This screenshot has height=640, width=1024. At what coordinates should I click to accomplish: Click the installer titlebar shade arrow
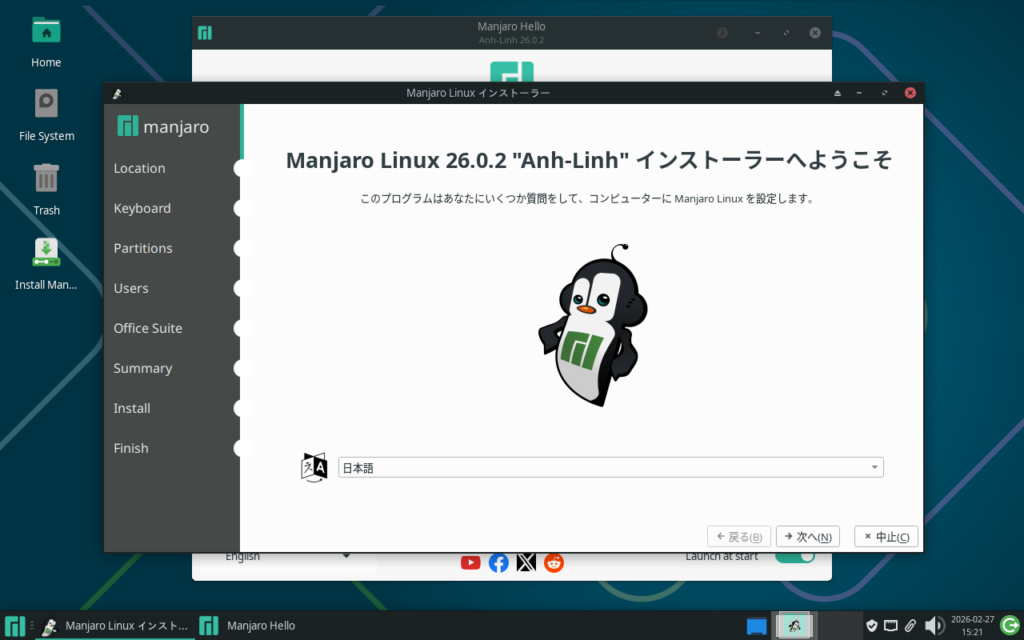[838, 93]
